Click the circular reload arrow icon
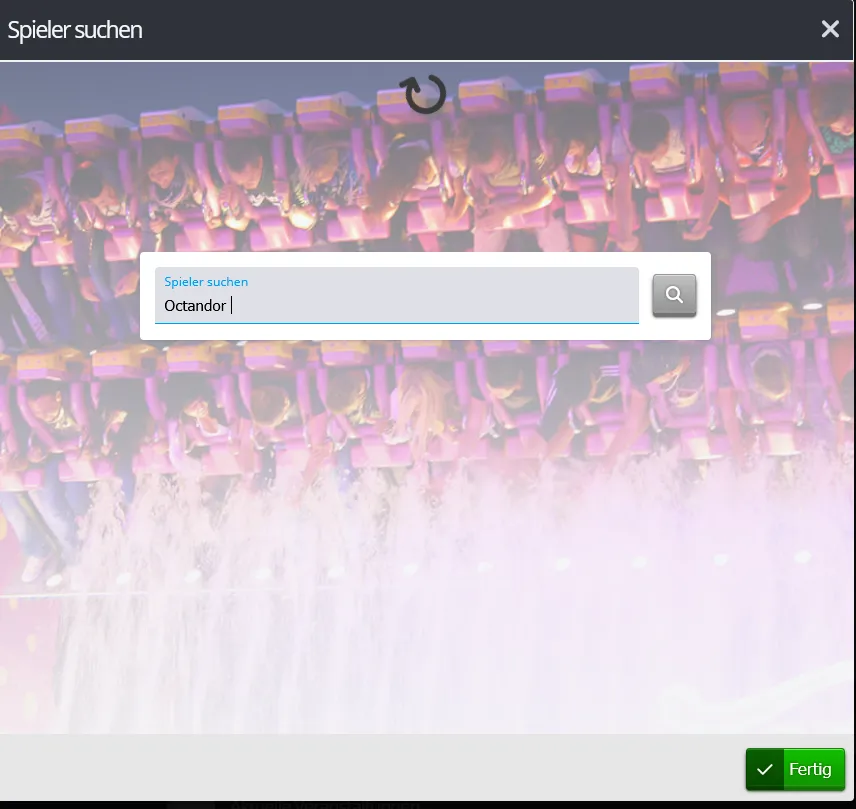The height and width of the screenshot is (809, 856). [x=425, y=94]
